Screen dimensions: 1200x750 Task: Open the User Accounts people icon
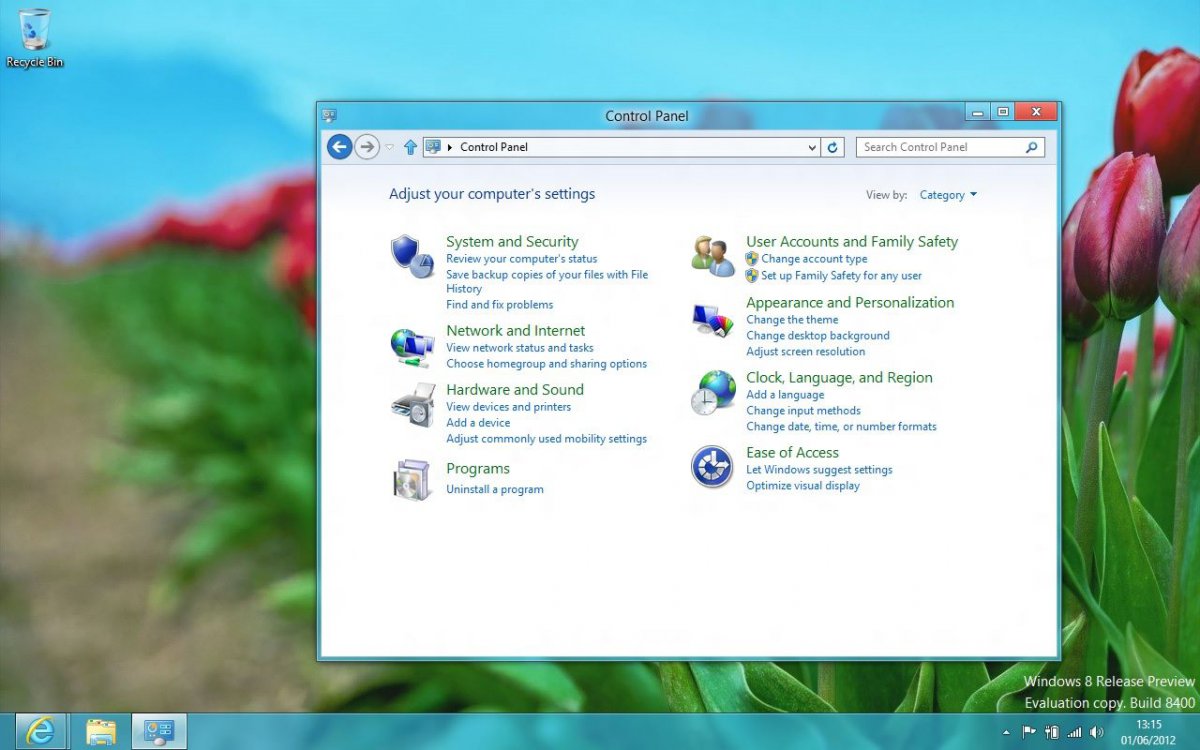713,256
